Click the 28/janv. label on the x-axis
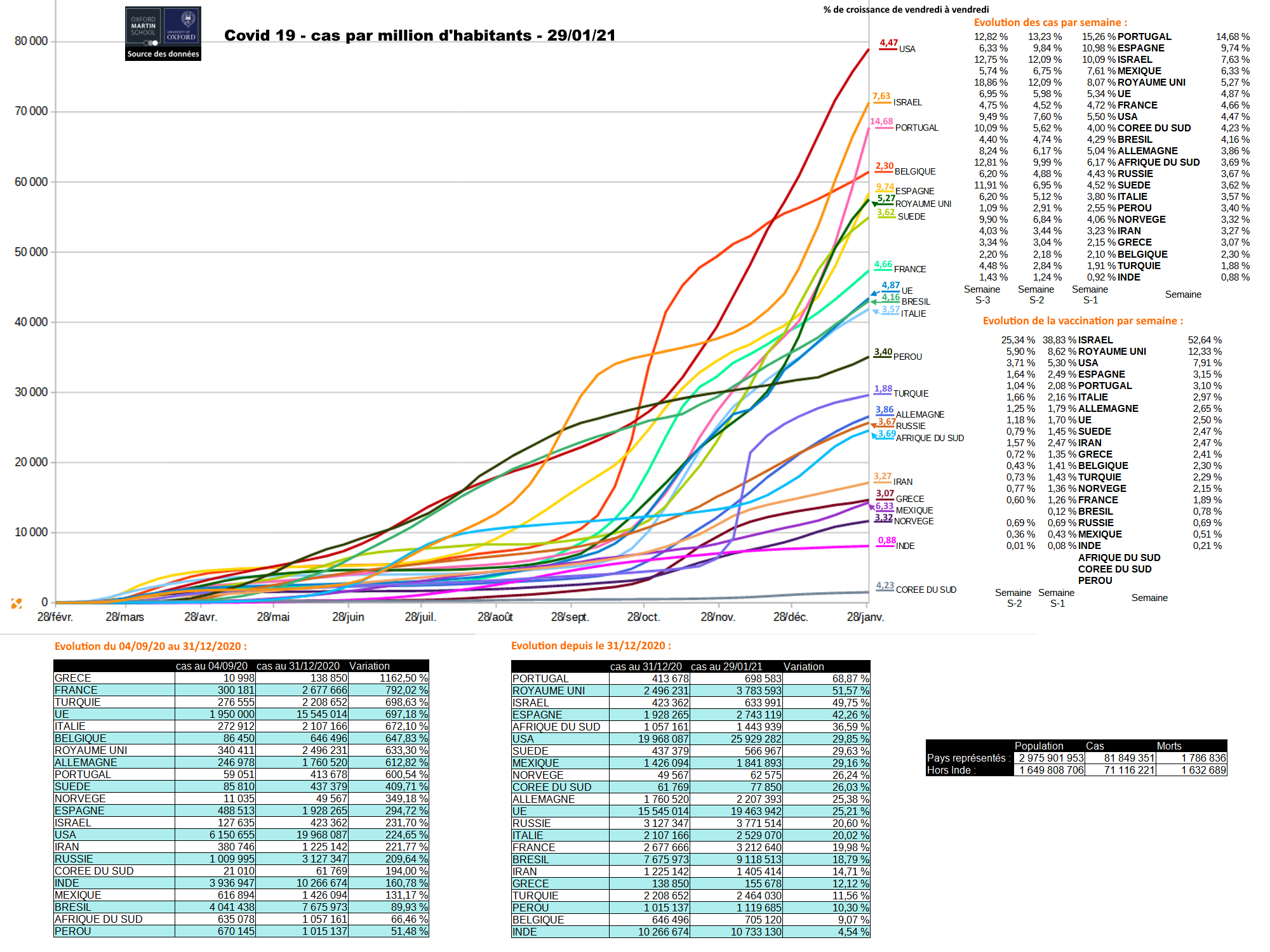The image size is (1270, 952). tap(865, 617)
